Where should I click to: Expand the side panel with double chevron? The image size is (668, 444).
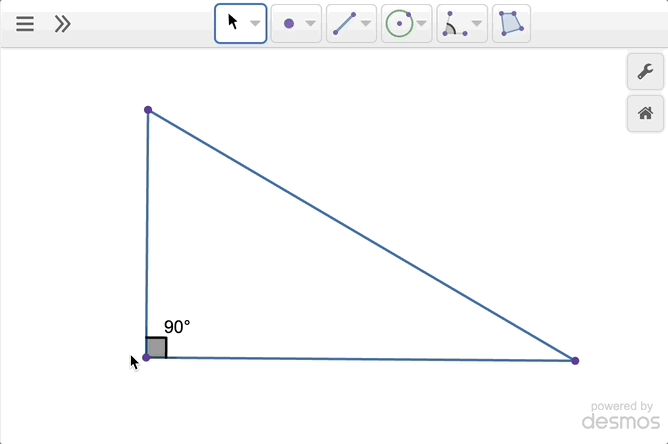(62, 24)
